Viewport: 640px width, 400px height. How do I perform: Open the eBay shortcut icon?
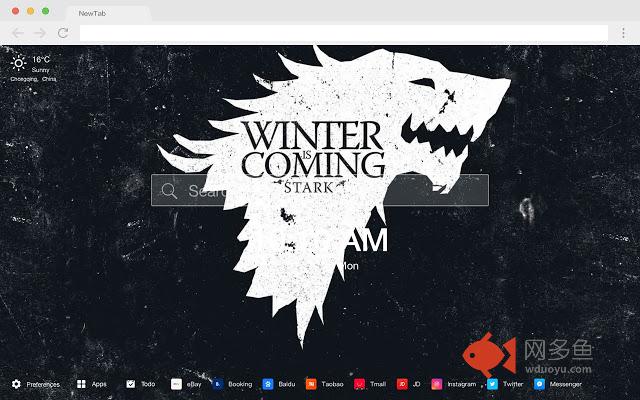176,384
